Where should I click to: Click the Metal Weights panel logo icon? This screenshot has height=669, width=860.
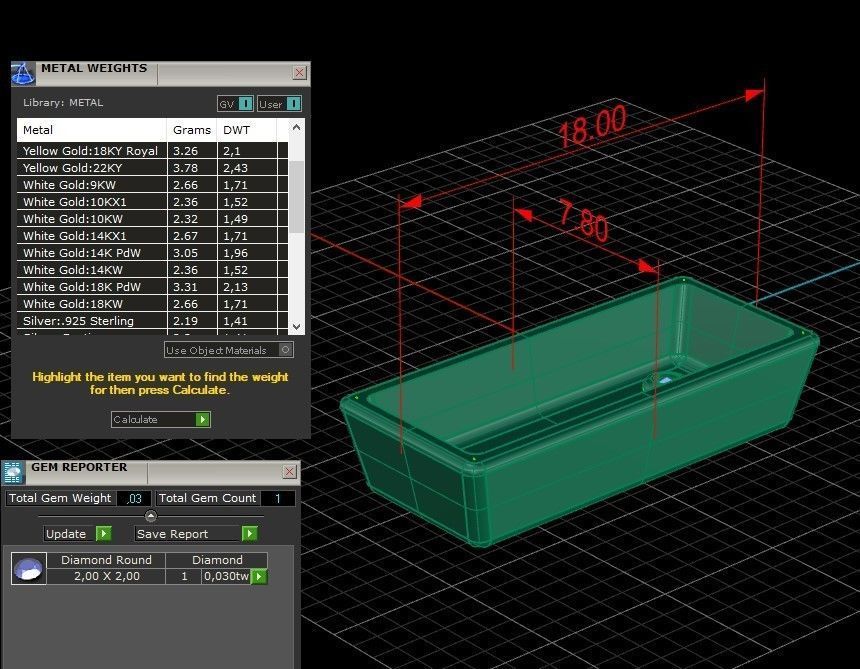(23, 73)
